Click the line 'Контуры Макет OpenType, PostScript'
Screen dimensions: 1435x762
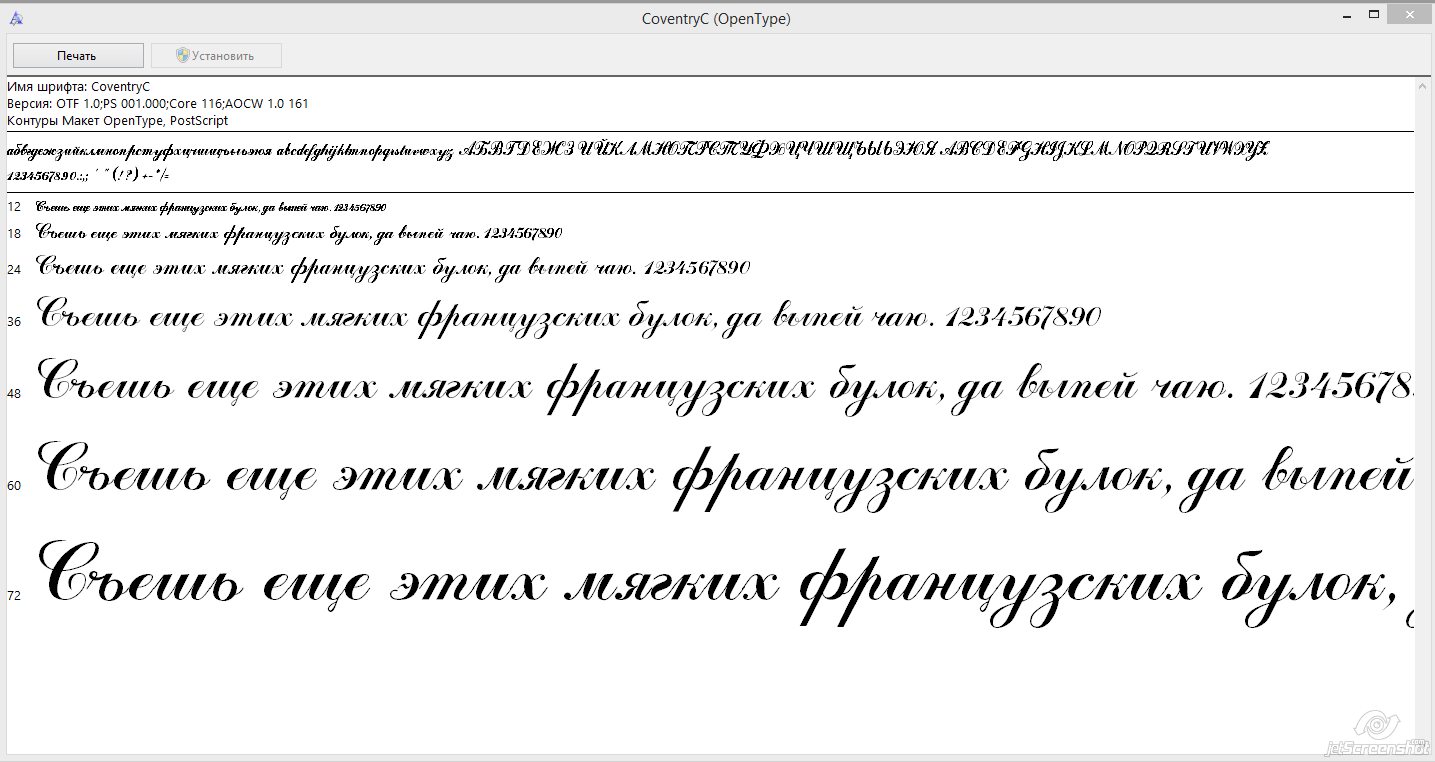coord(117,121)
